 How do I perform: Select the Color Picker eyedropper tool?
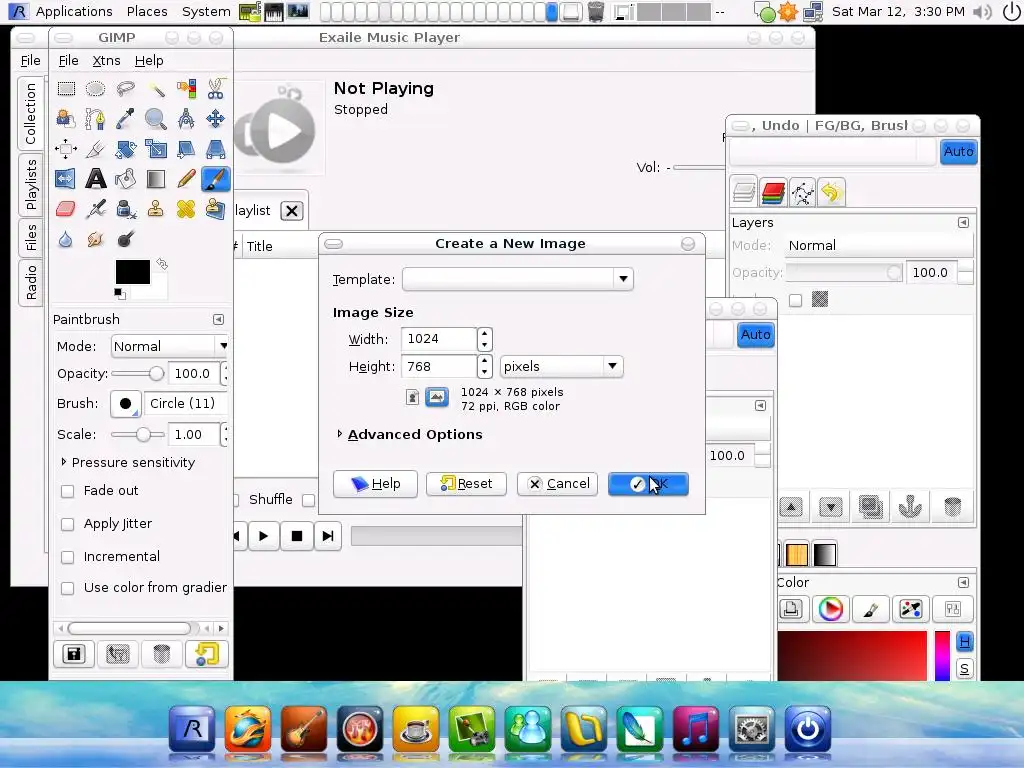125,119
